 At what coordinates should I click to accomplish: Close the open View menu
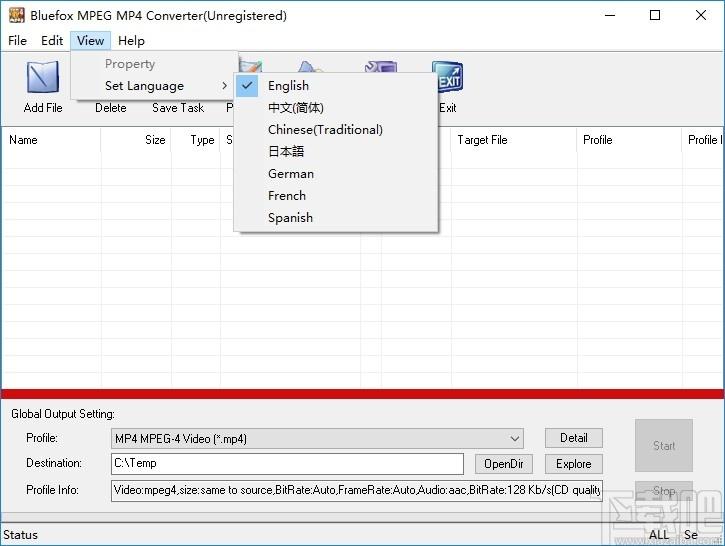click(91, 41)
